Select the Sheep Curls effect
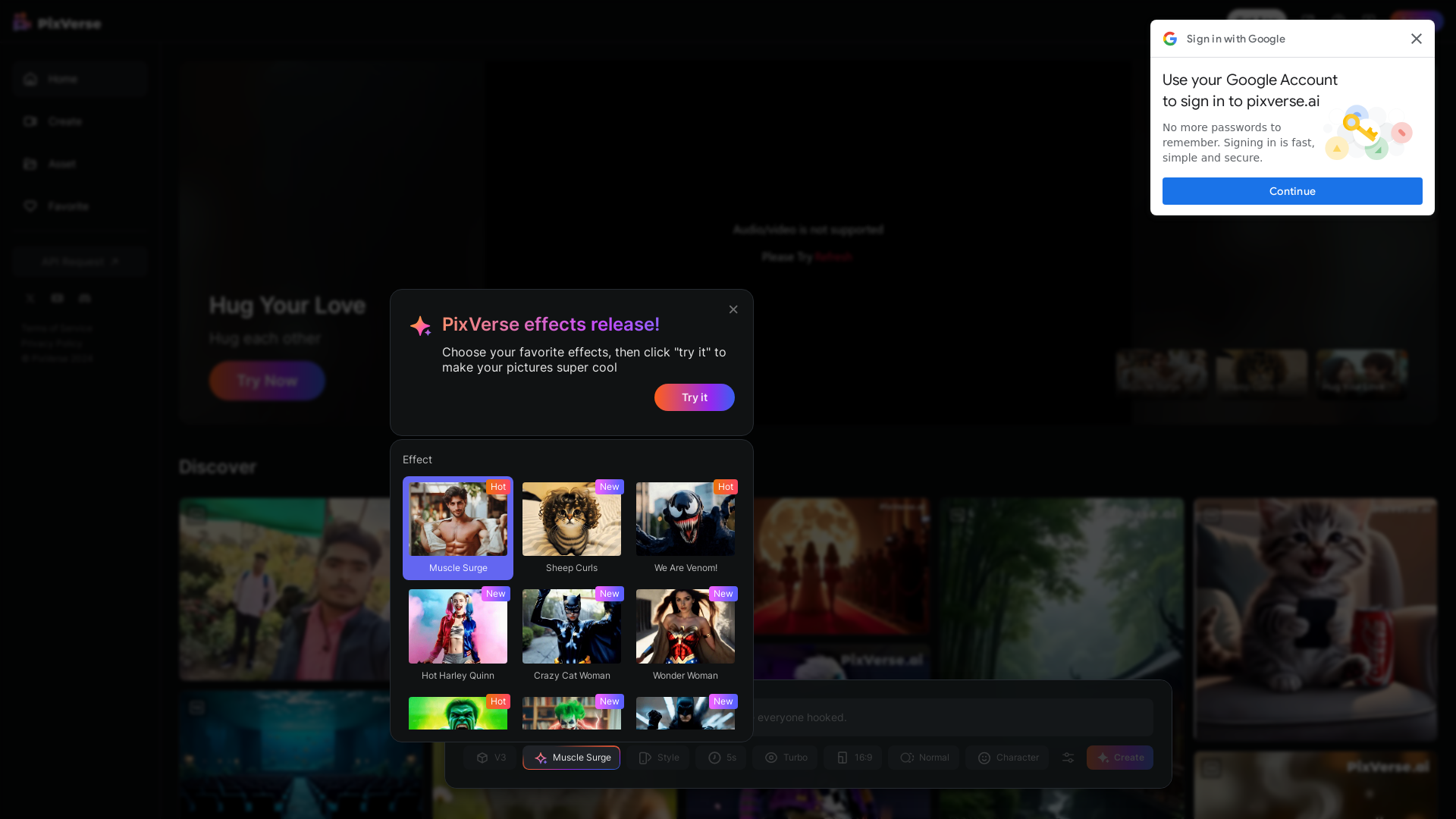The height and width of the screenshot is (819, 1456). [572, 528]
